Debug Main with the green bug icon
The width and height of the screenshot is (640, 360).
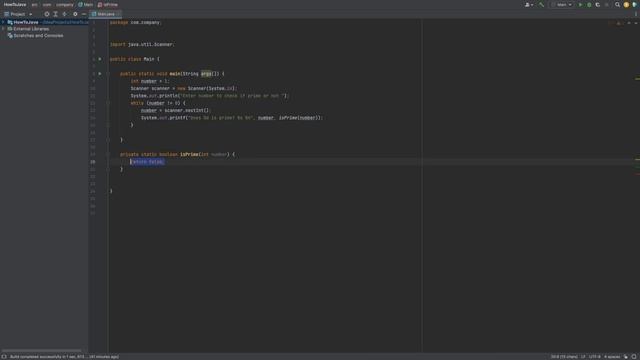[589, 5]
